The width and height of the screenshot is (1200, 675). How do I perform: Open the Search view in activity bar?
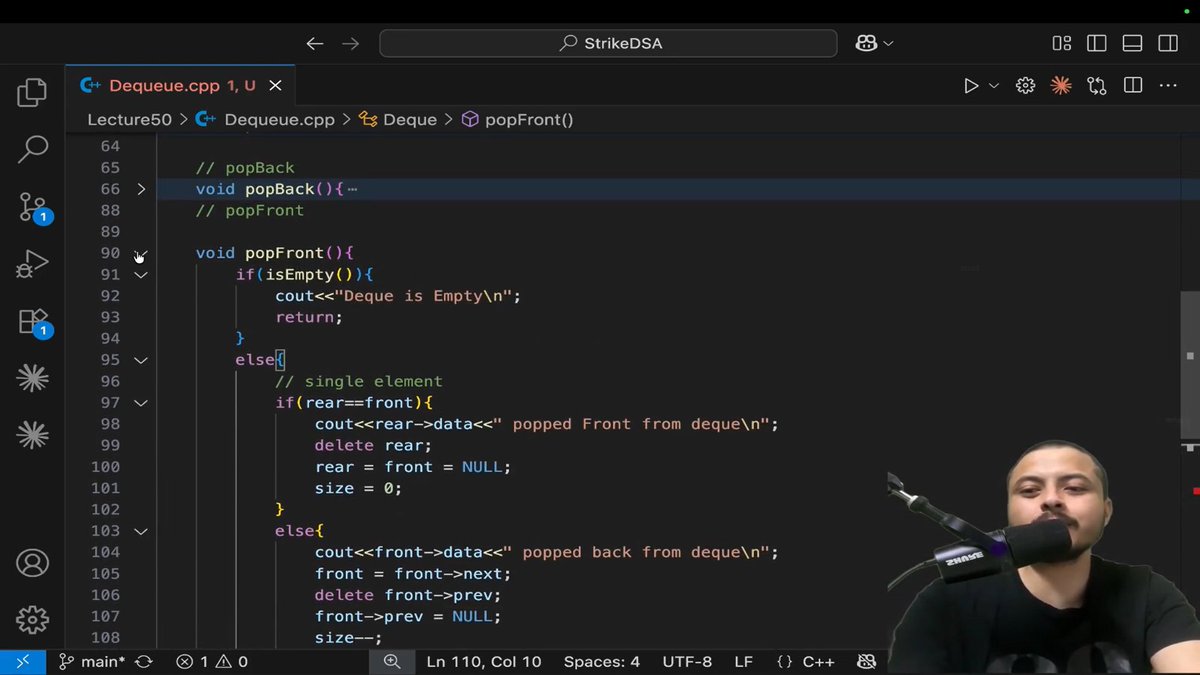click(32, 150)
